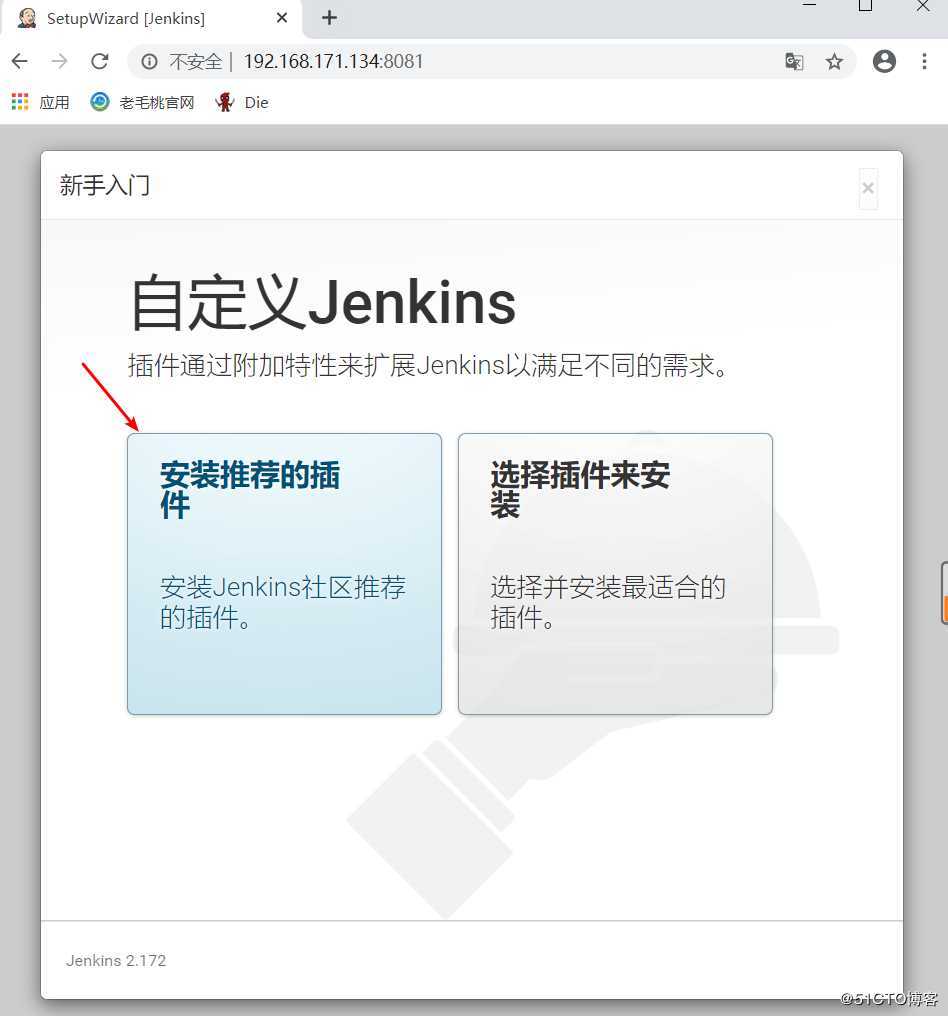This screenshot has height=1016, width=948.
Task: Click the browser back arrow
Action: coord(20,62)
